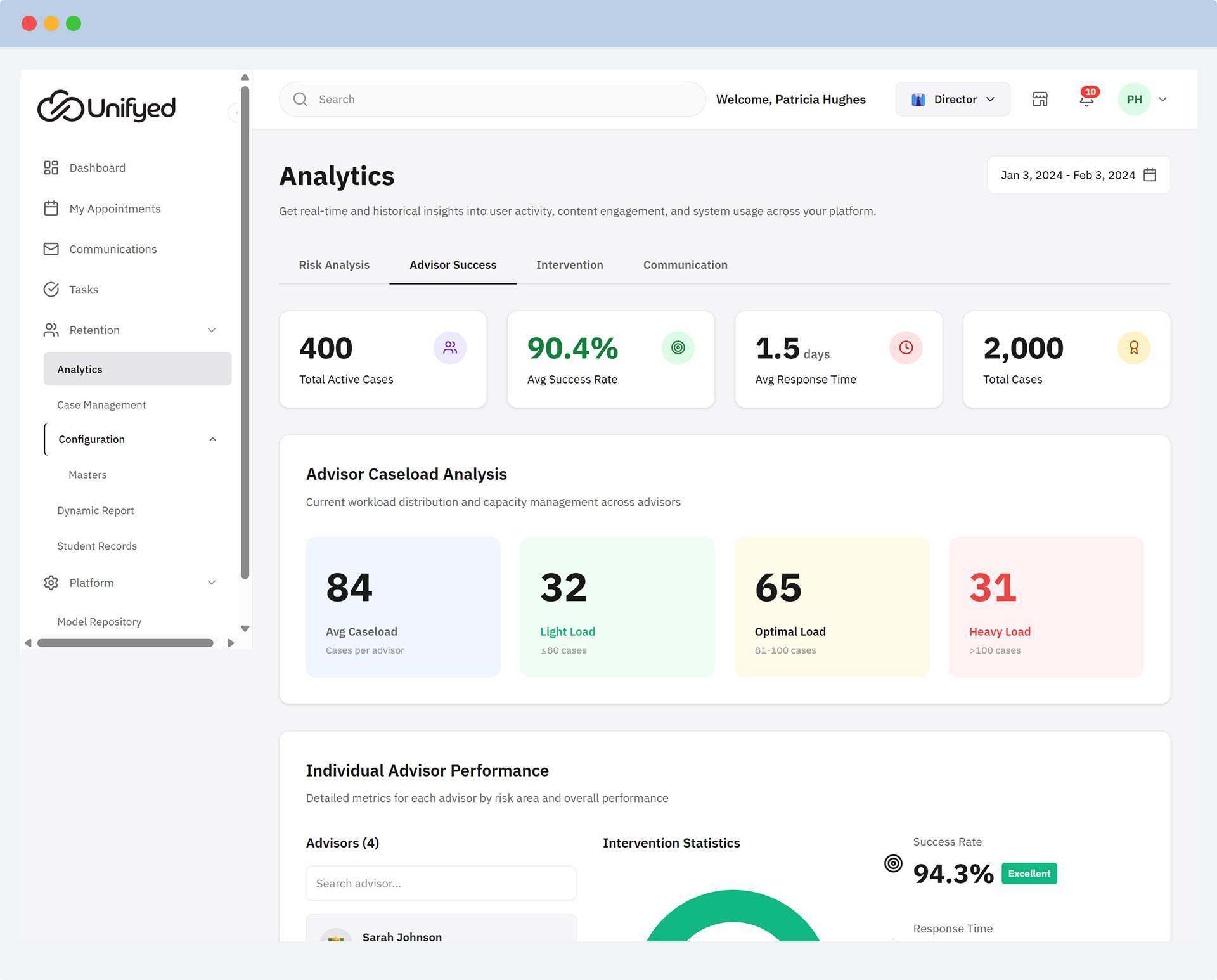Open the Jan 3 - Feb 3 date picker
Screen dimensions: 1217x980
(x=1079, y=175)
